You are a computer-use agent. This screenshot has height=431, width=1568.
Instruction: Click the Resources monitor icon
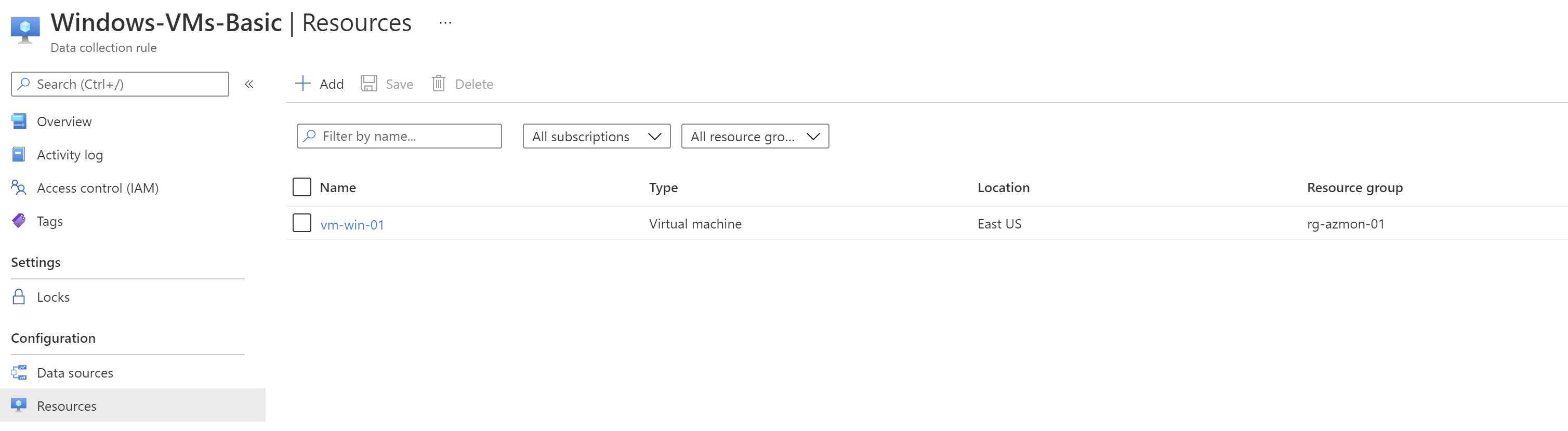click(x=19, y=406)
